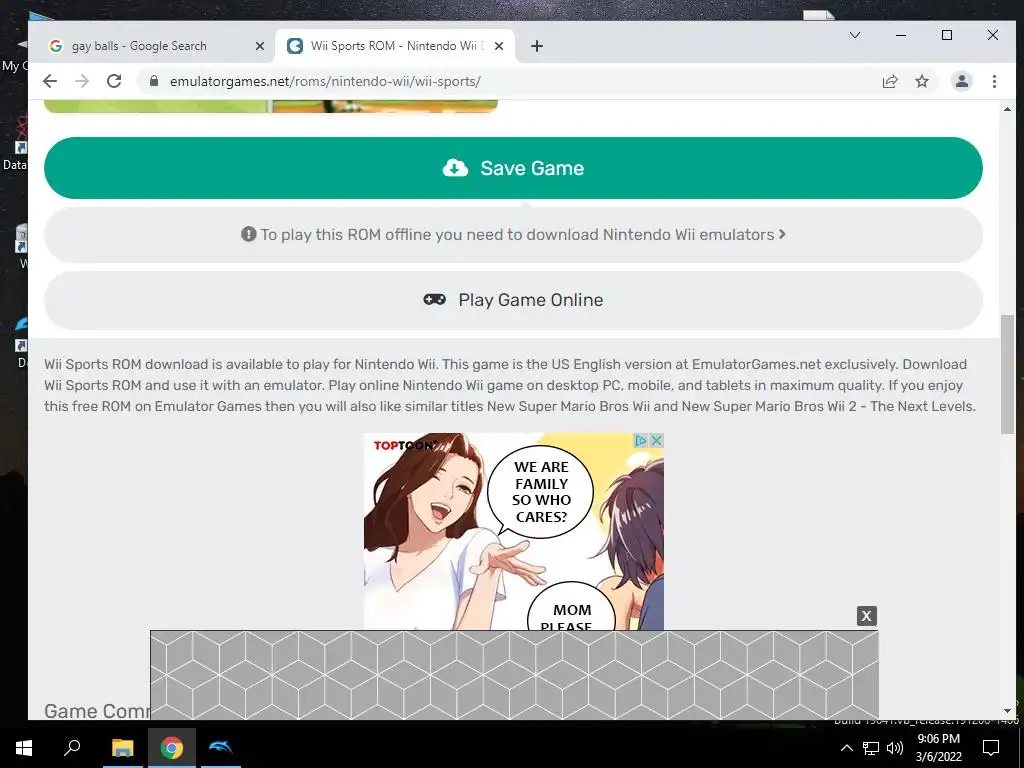Close the gay balls Google Search tab
This screenshot has height=768, width=1024.
pos(259,46)
